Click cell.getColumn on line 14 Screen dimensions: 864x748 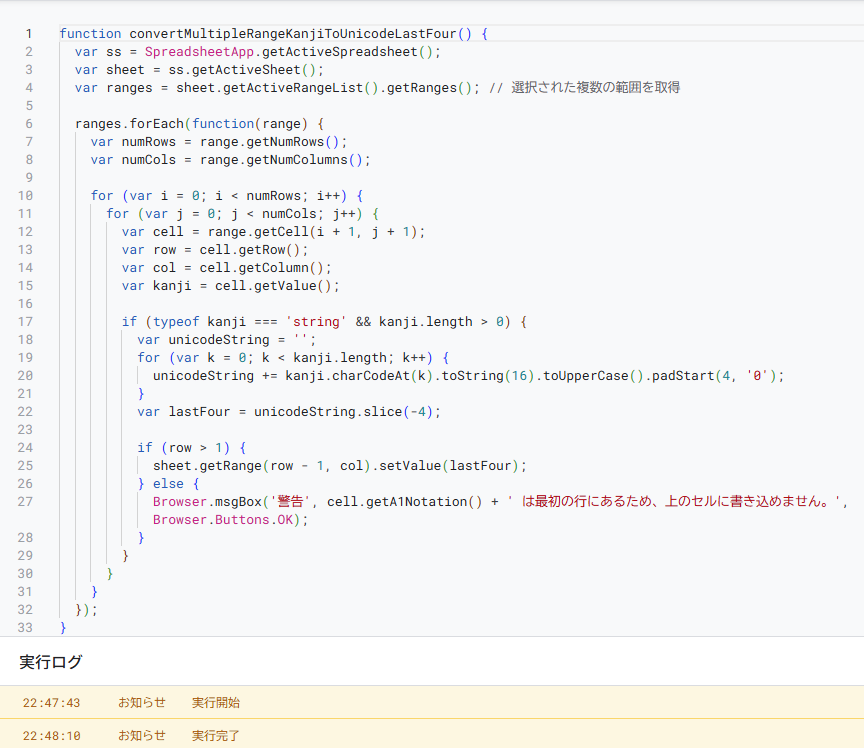[x=253, y=268]
